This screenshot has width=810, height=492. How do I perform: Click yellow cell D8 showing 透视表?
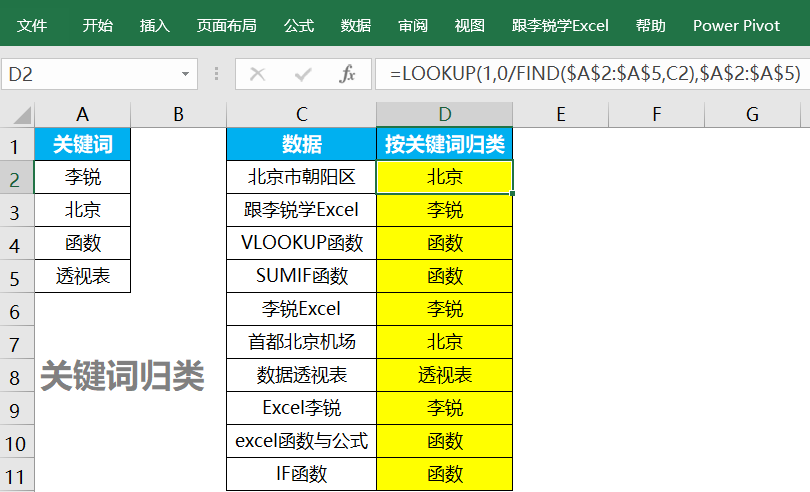click(444, 375)
